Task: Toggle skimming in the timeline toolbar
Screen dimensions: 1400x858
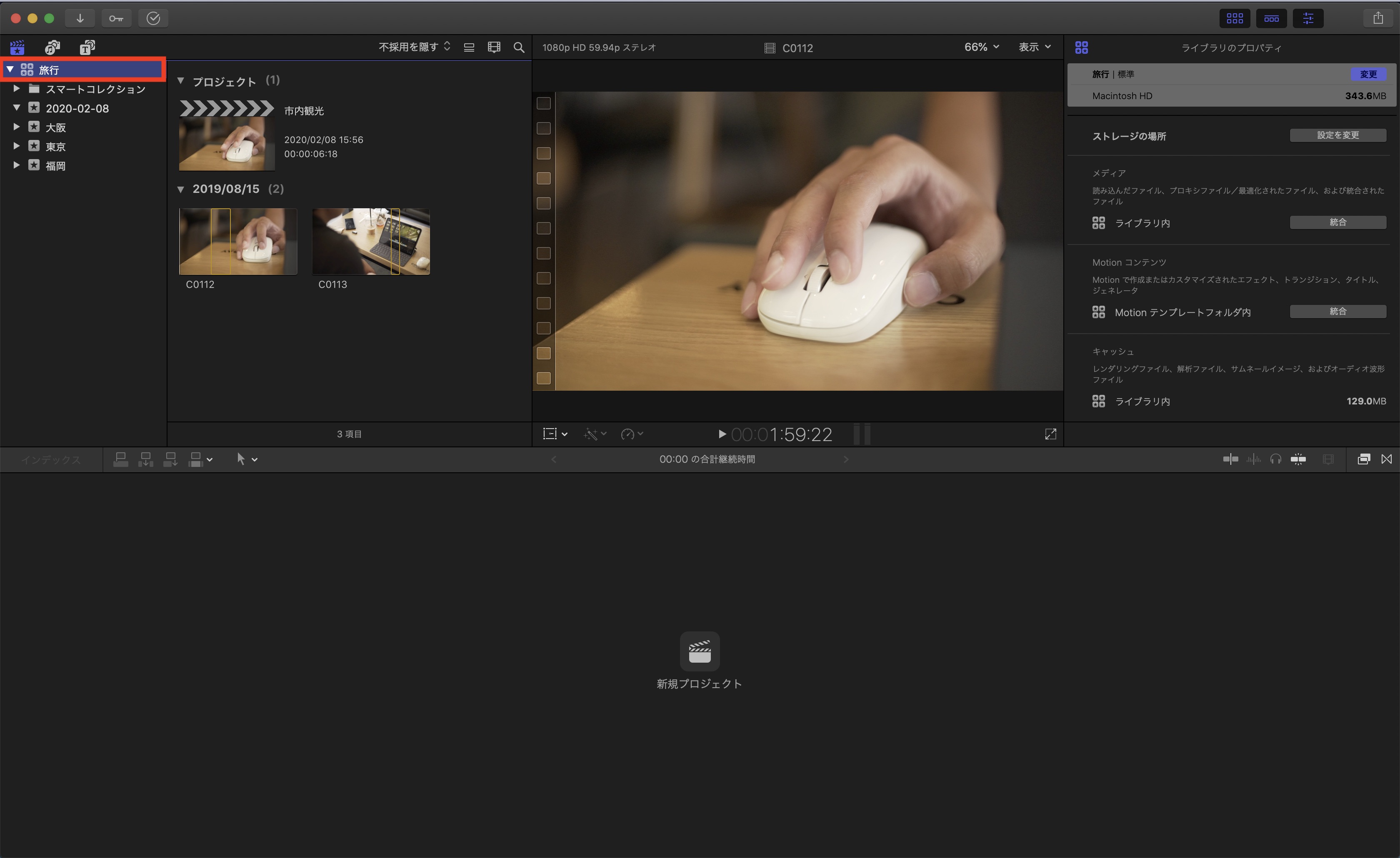Action: point(1230,459)
